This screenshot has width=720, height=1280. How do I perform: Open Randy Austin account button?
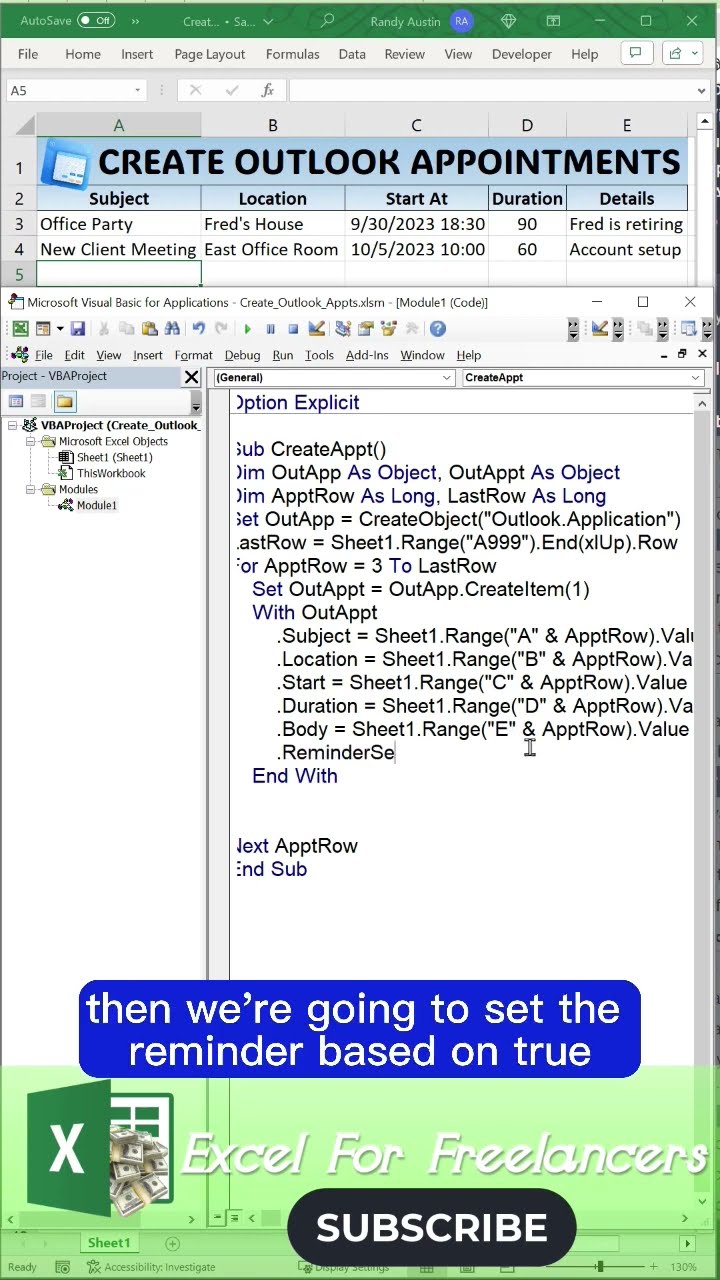click(420, 20)
